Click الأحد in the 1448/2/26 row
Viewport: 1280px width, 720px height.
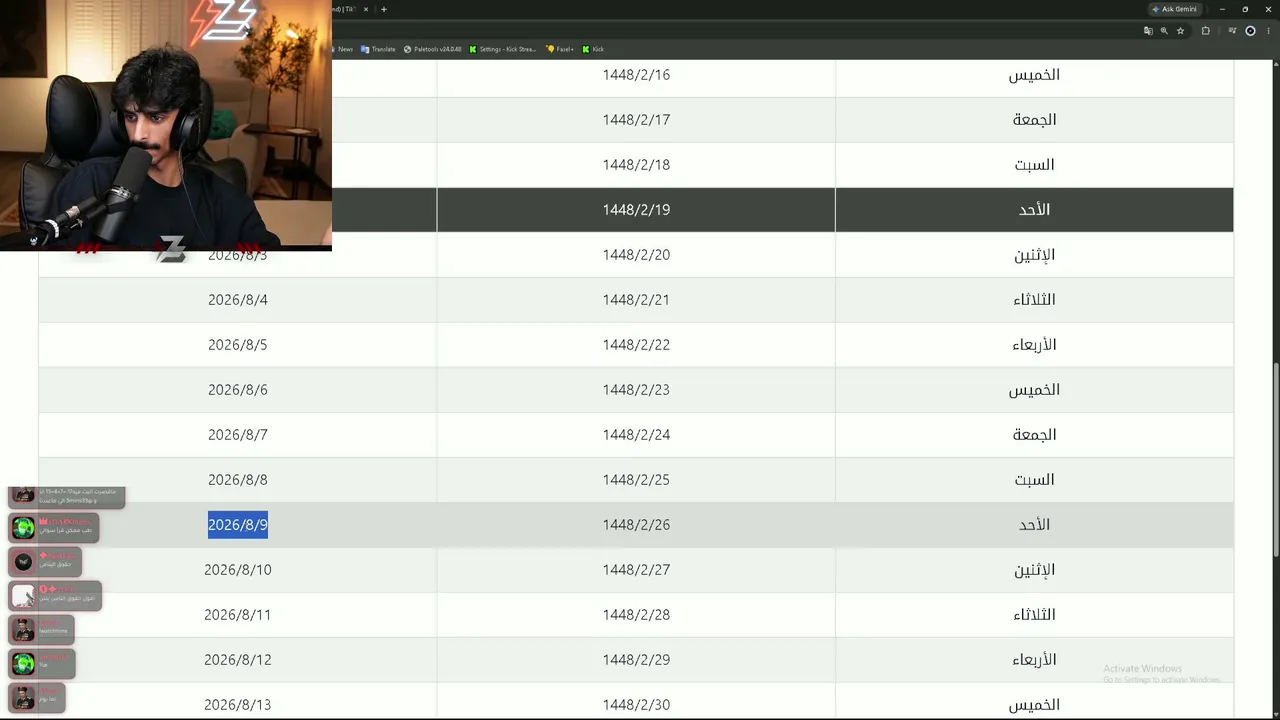pos(1034,525)
